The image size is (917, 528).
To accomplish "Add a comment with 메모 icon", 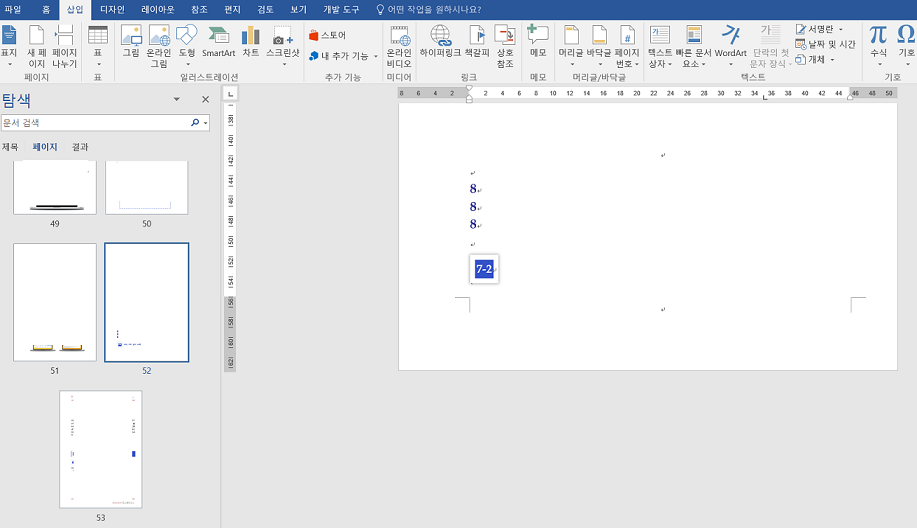I will point(538,41).
